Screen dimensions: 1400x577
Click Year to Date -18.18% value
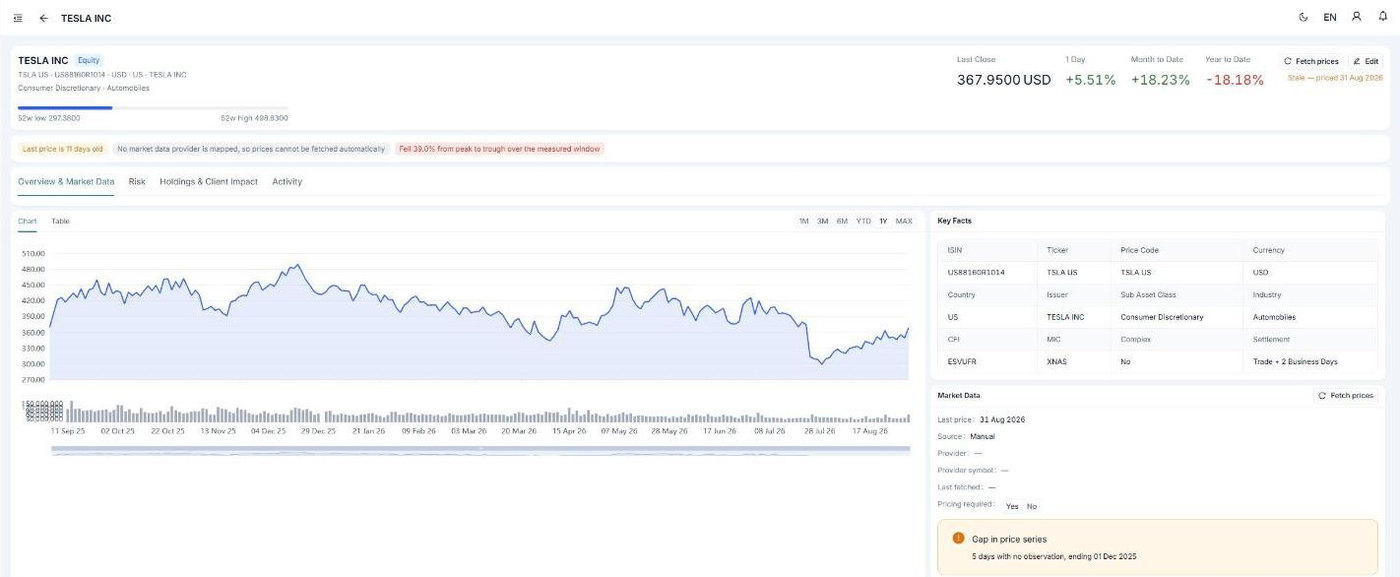[x=1235, y=80]
